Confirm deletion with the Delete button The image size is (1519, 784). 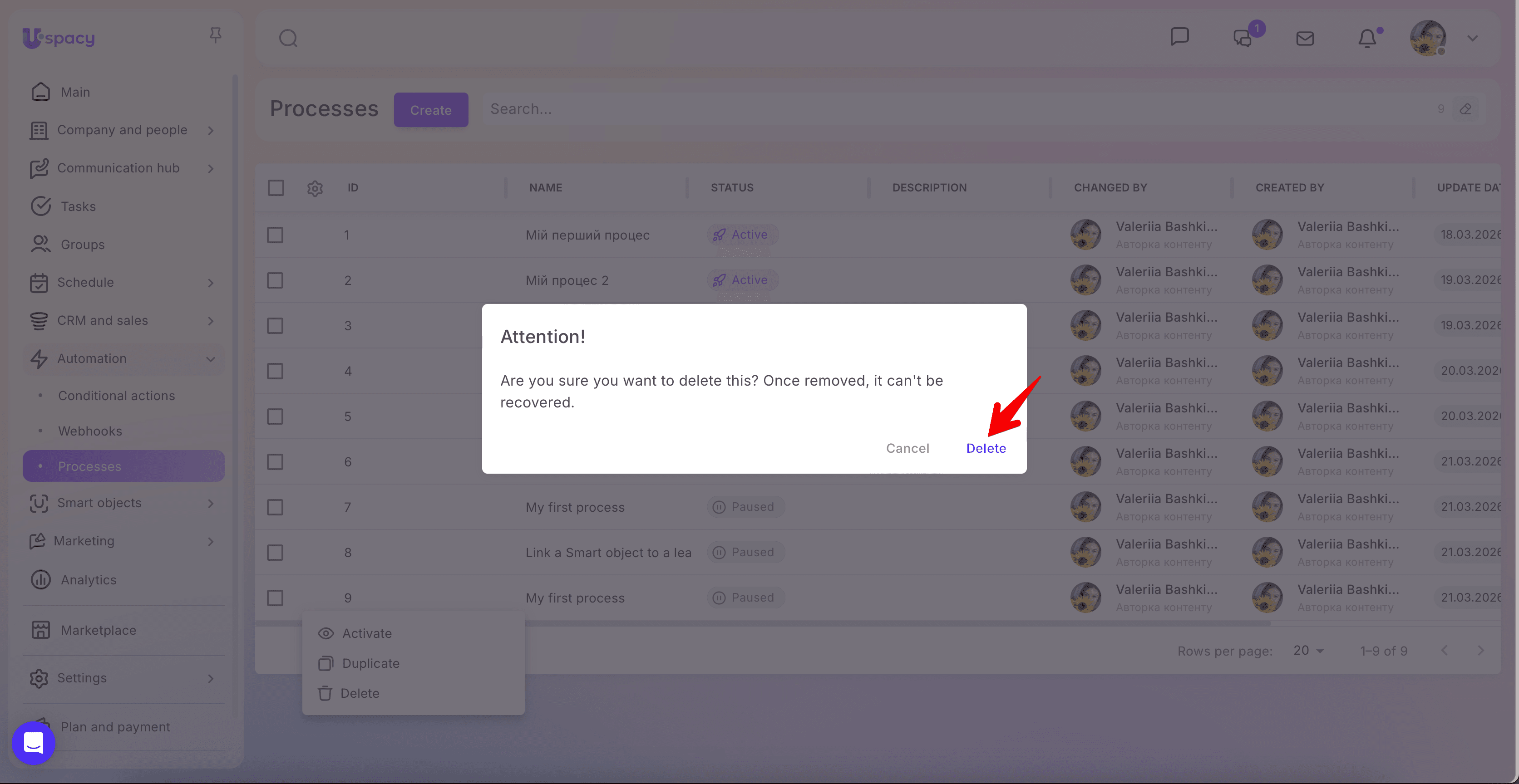pos(985,448)
